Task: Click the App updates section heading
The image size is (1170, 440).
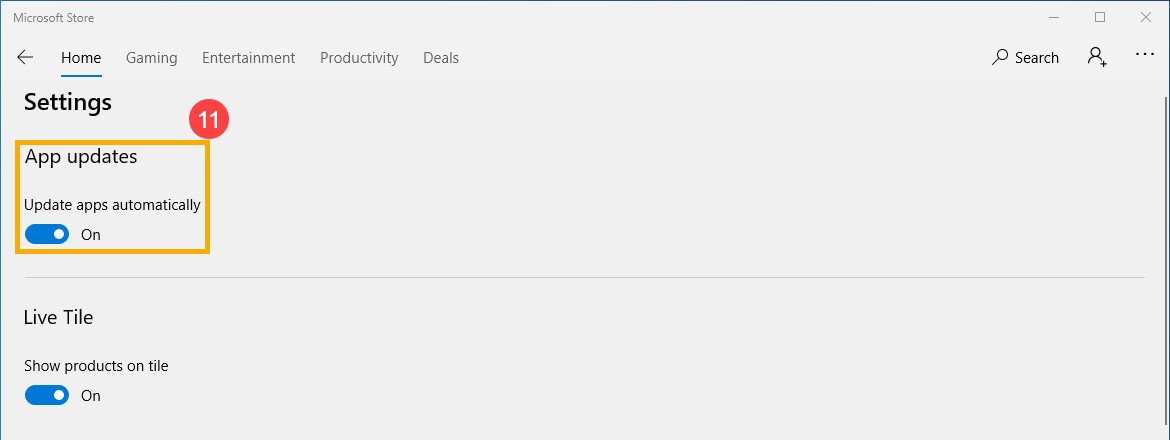Action: 81,157
